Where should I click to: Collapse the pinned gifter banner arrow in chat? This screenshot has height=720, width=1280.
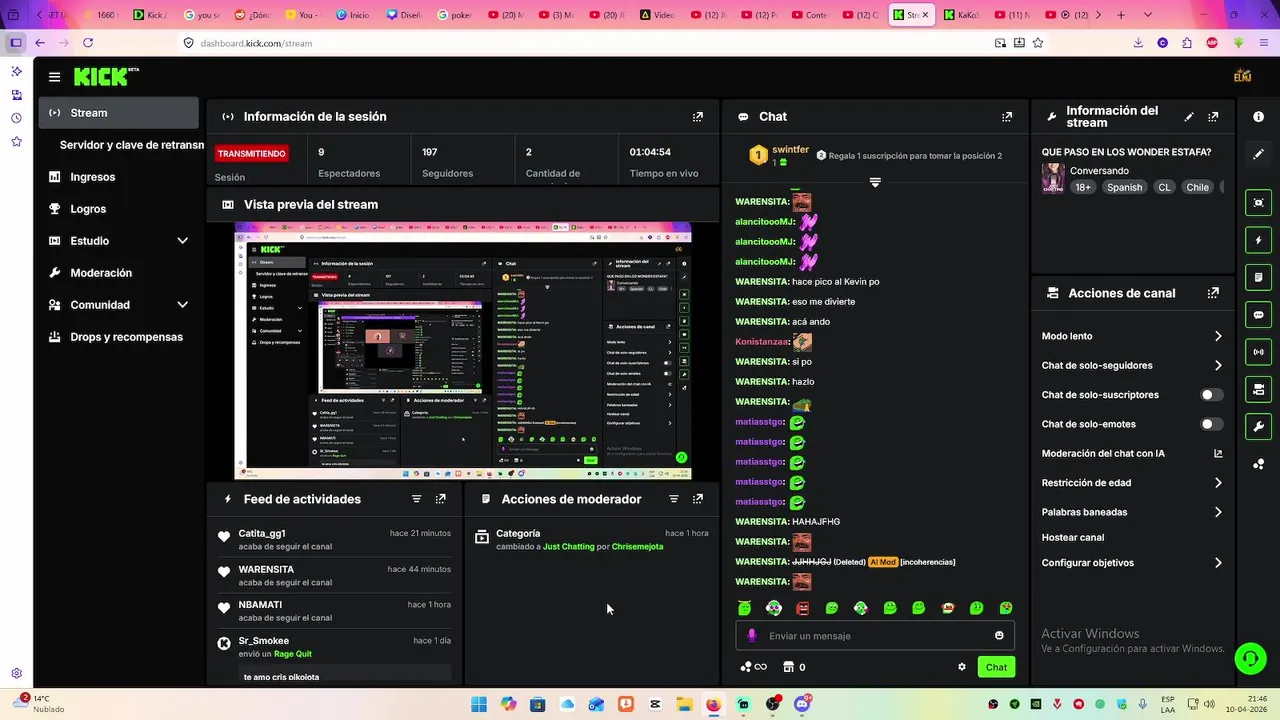(x=875, y=182)
